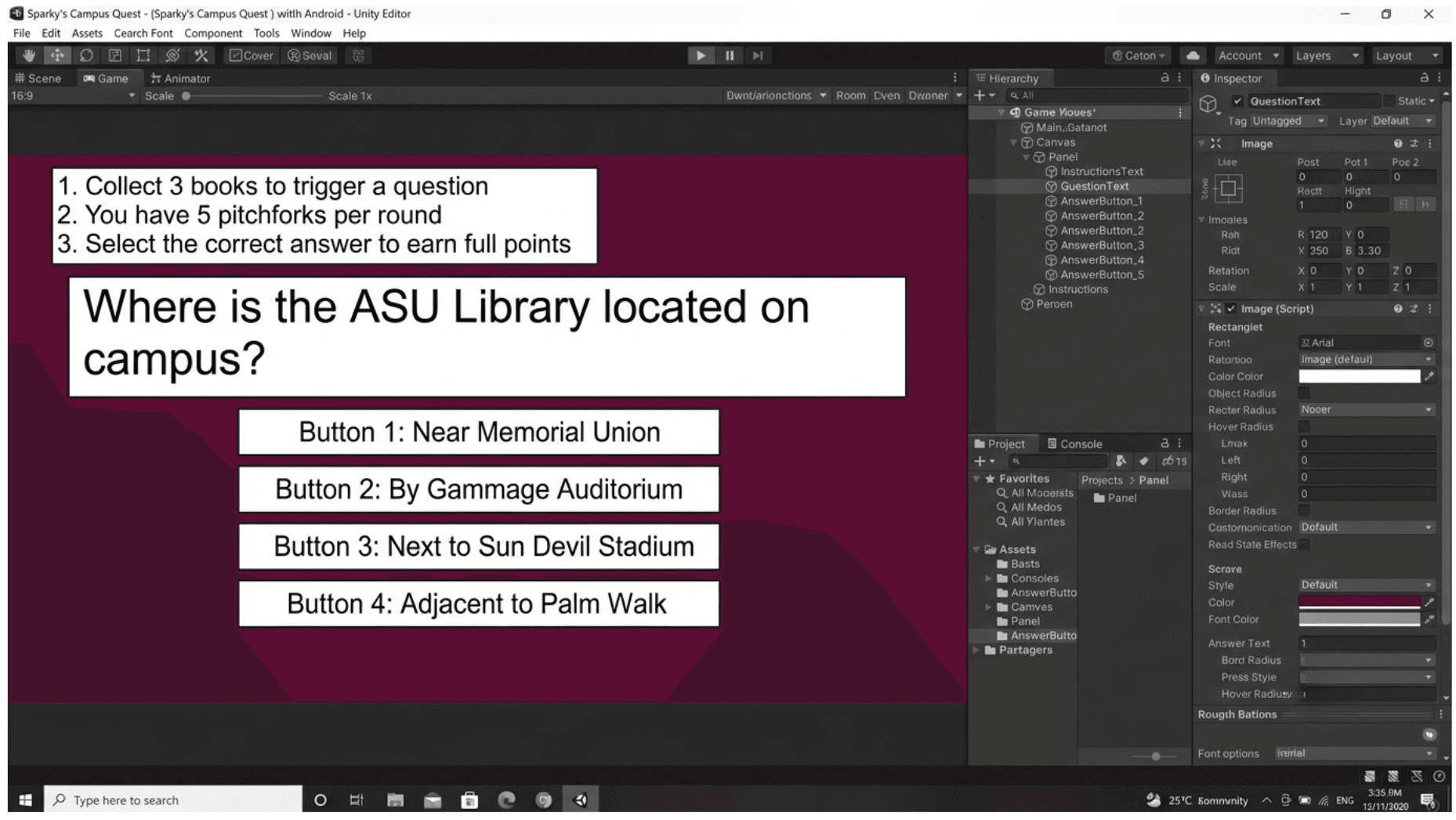Image resolution: width=1456 pixels, height=820 pixels.
Task: Collapse the Assets folder tree
Action: (977, 550)
